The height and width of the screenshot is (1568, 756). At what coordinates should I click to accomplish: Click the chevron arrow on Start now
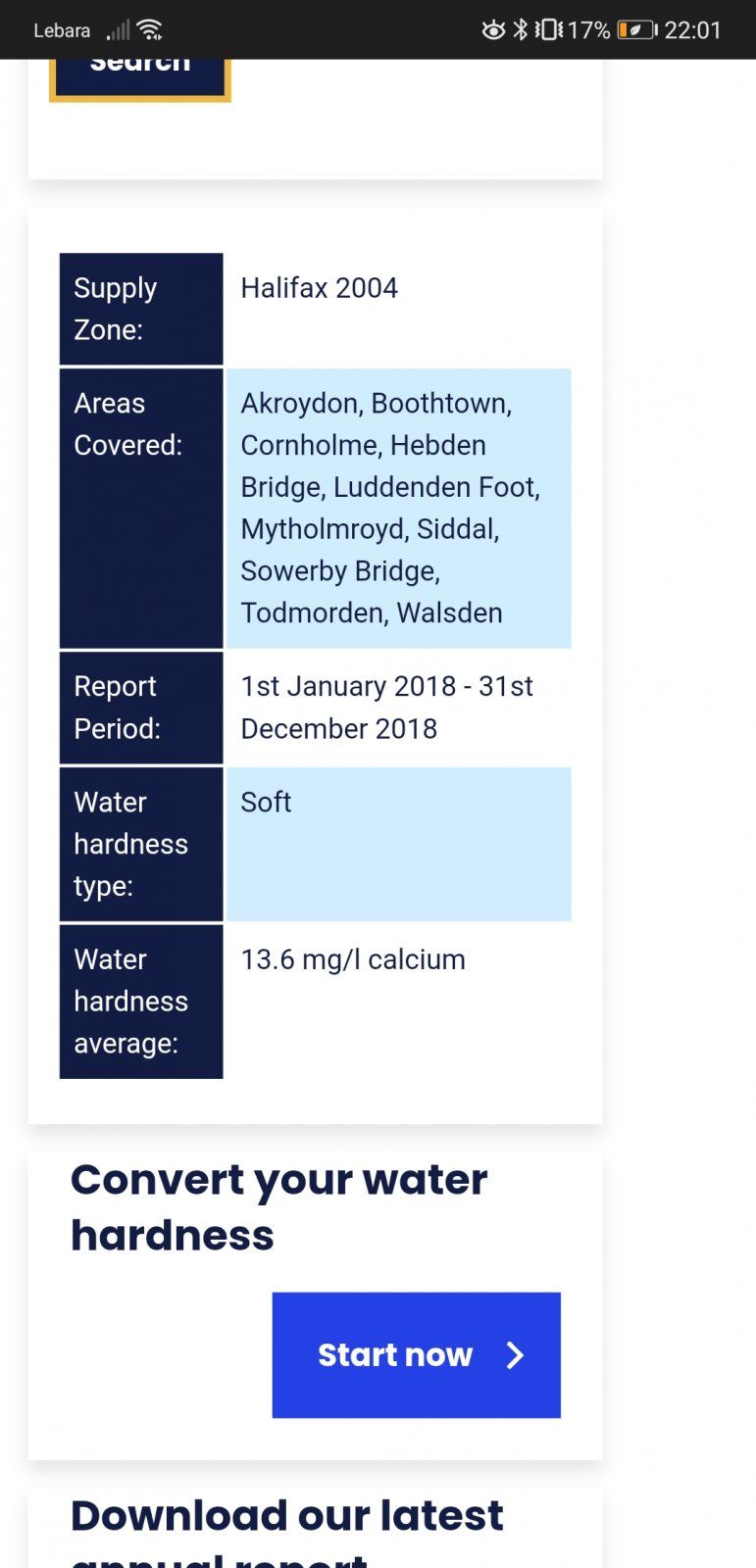click(515, 1355)
